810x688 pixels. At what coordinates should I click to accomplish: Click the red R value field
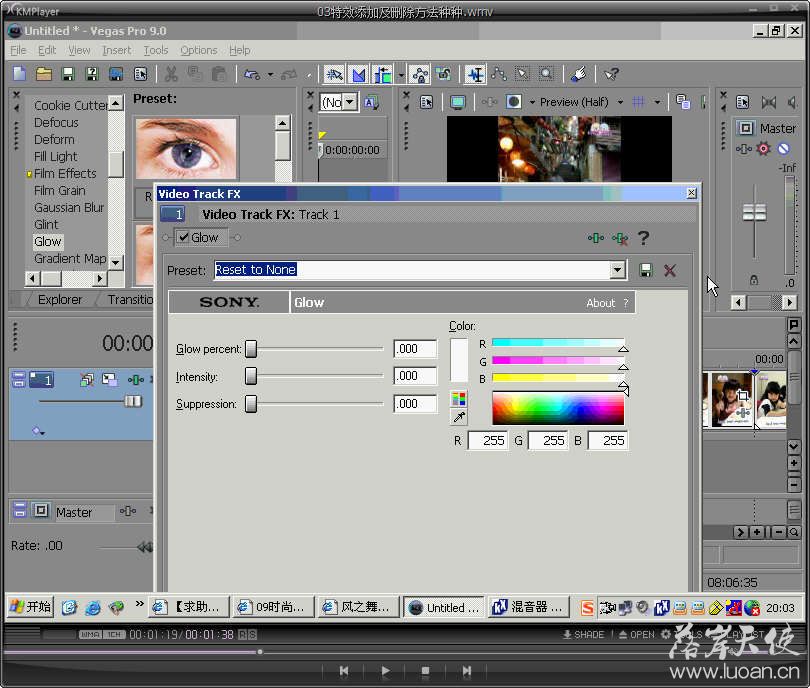click(488, 441)
